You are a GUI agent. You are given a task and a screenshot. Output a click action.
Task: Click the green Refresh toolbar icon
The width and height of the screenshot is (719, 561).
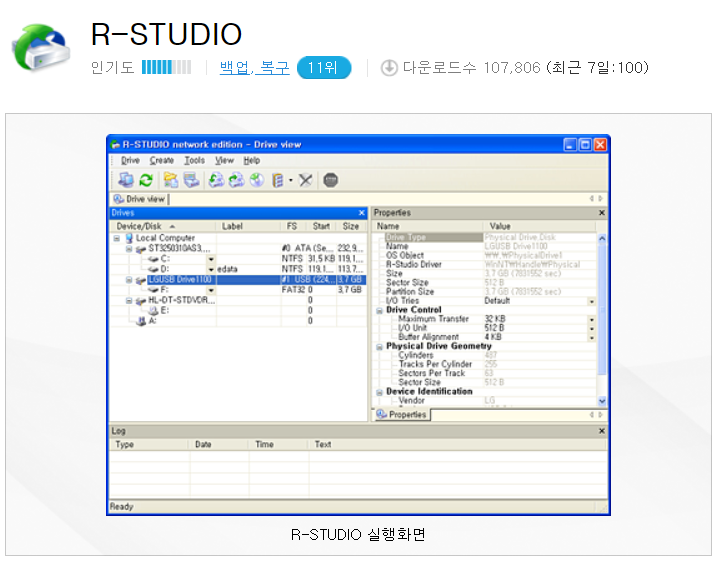pos(146,180)
